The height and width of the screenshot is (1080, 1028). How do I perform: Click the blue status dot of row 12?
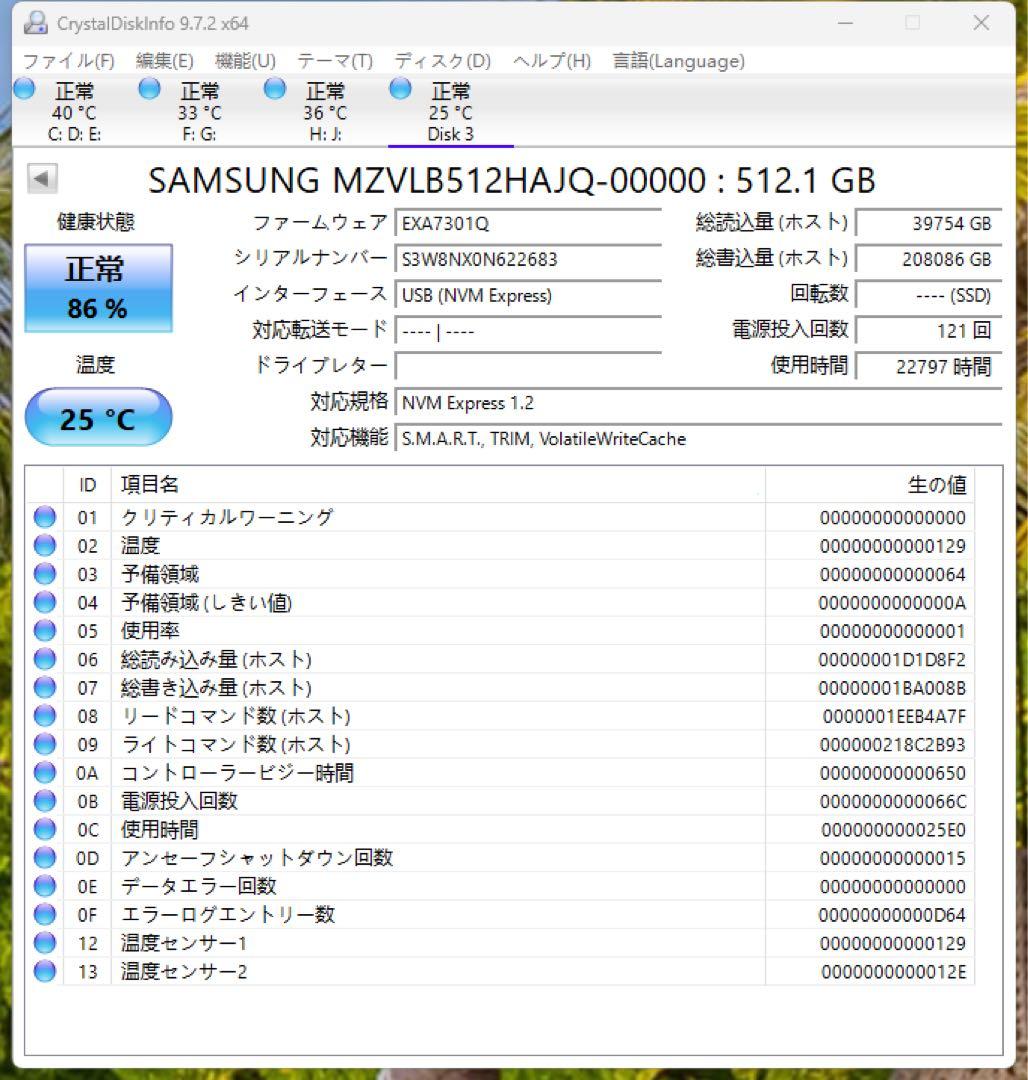click(x=45, y=943)
